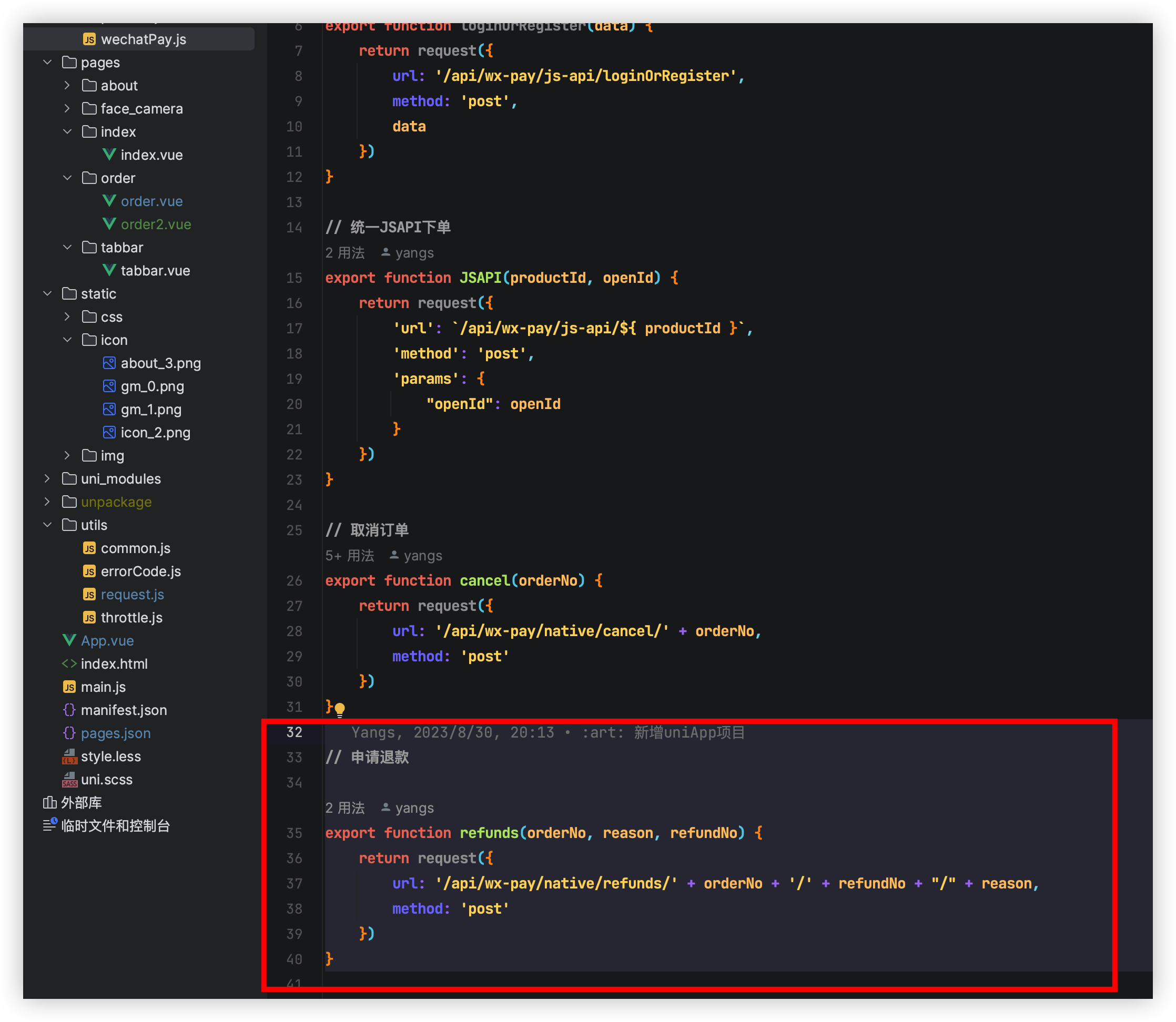
Task: Expand the uni_modules folder
Action: tap(48, 479)
